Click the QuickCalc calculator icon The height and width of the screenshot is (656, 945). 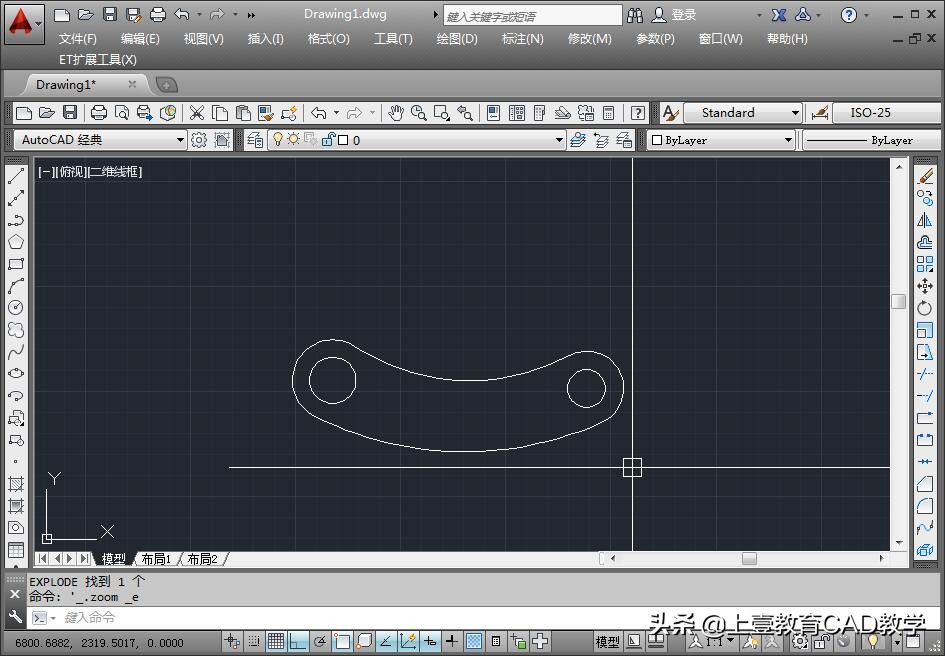pyautogui.click(x=608, y=113)
